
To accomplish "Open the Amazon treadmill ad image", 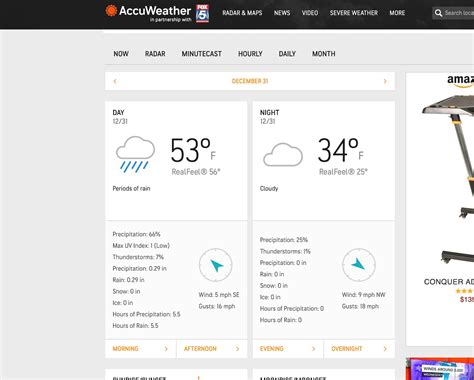I will [448, 180].
